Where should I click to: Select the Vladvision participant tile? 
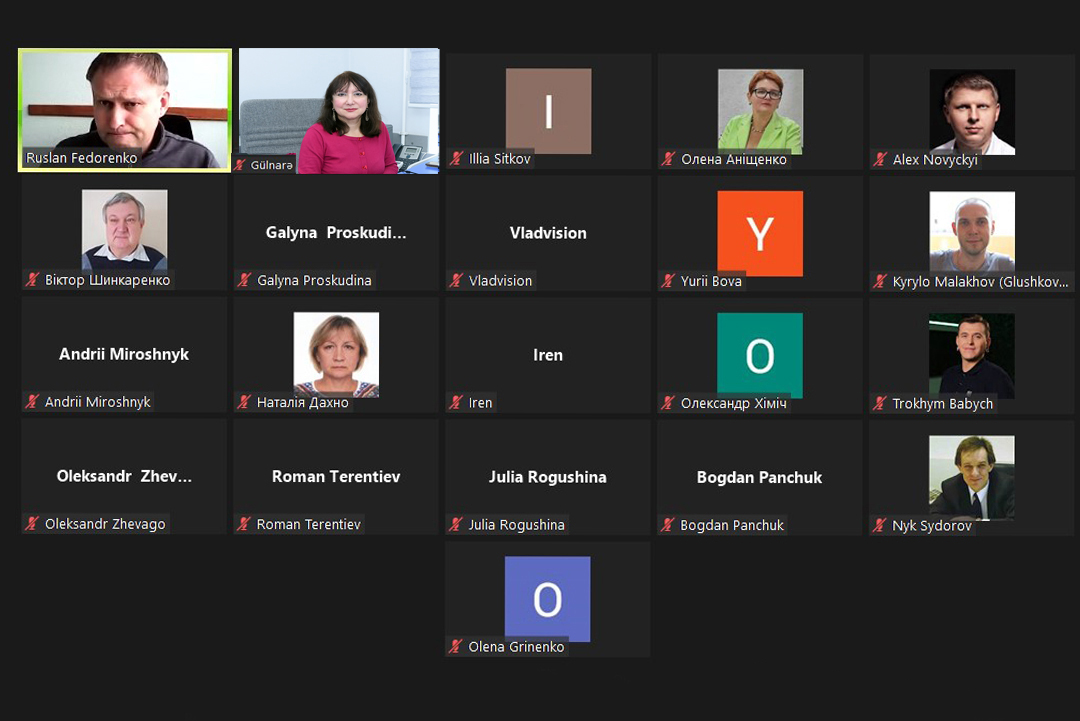pyautogui.click(x=548, y=233)
